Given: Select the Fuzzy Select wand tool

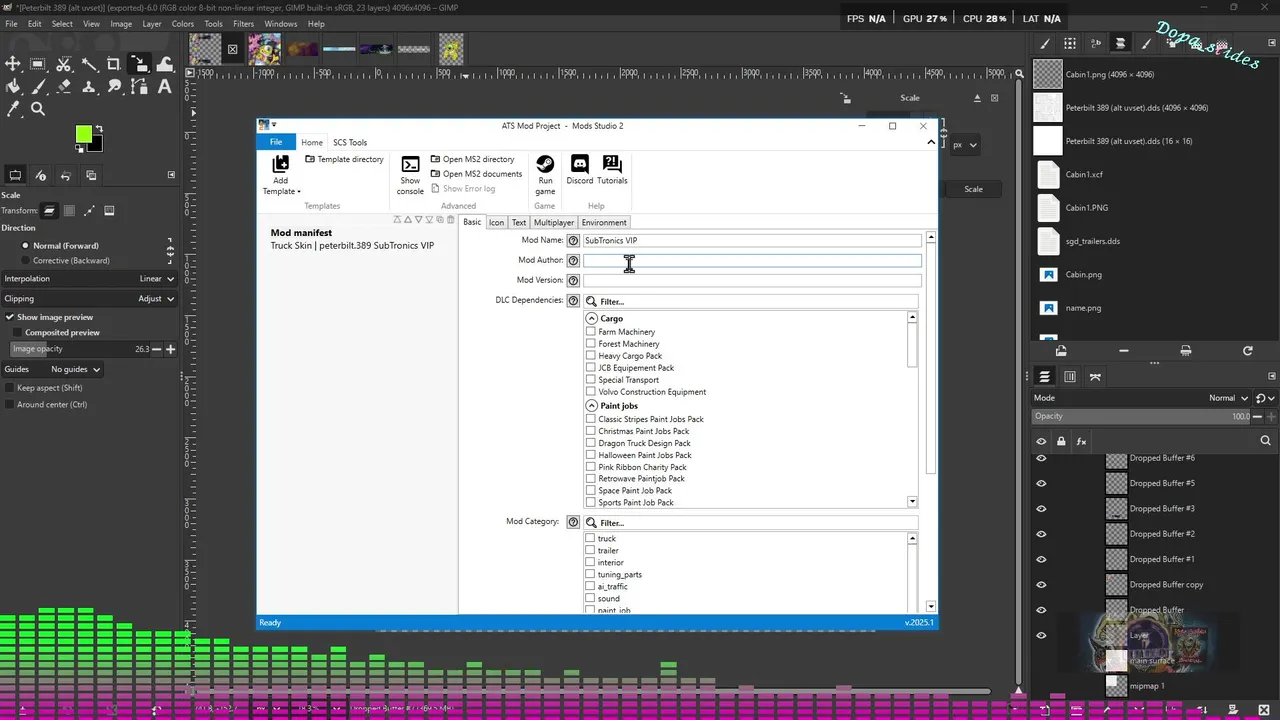Looking at the screenshot, I should pos(89,64).
